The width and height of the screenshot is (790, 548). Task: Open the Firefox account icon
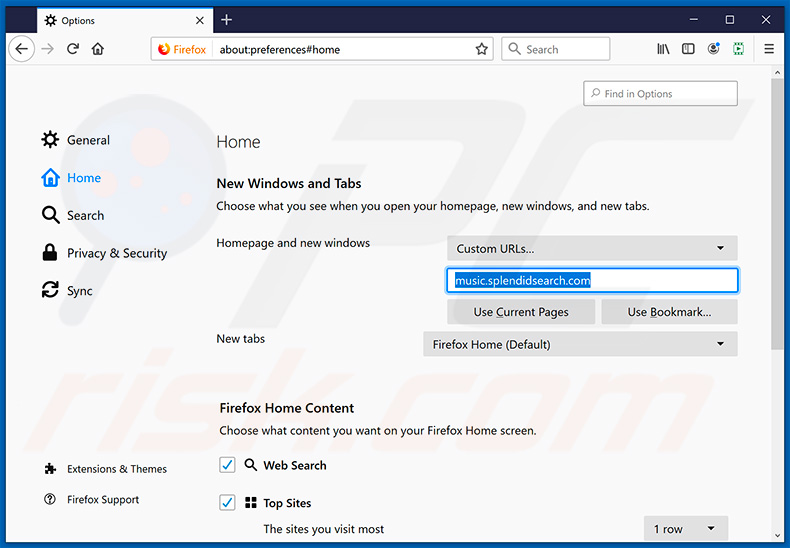click(713, 49)
